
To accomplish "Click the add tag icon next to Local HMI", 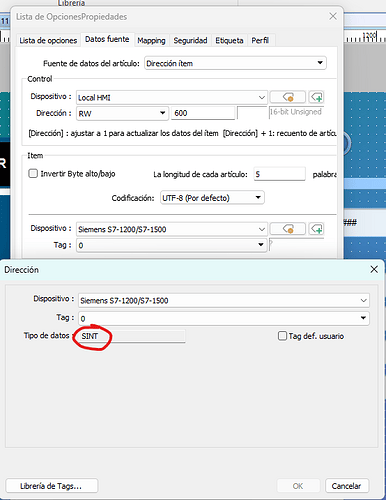I will 316,97.
